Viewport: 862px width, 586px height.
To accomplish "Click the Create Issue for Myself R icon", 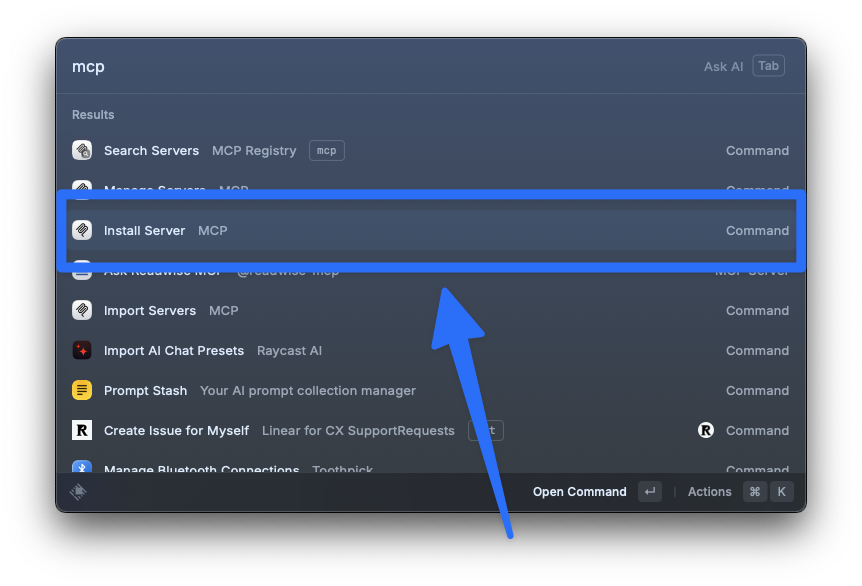I will [82, 430].
